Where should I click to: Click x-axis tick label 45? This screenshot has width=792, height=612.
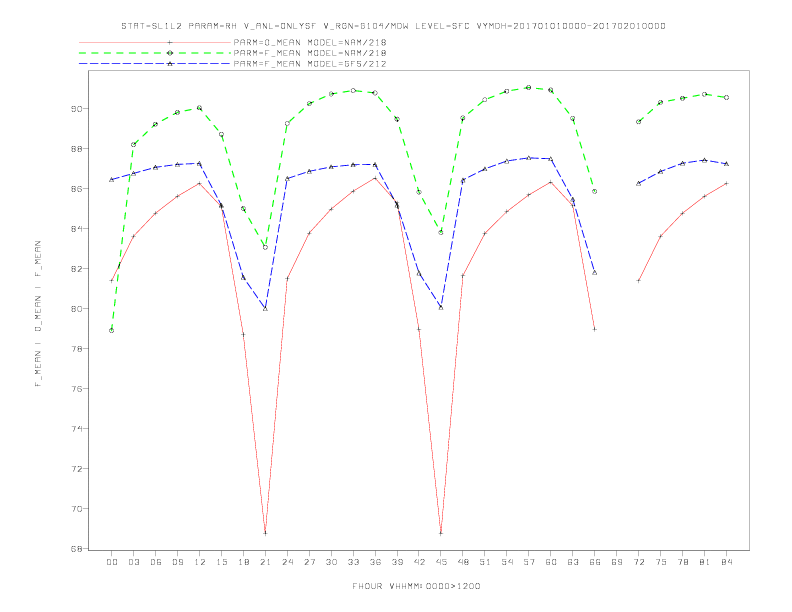441,562
